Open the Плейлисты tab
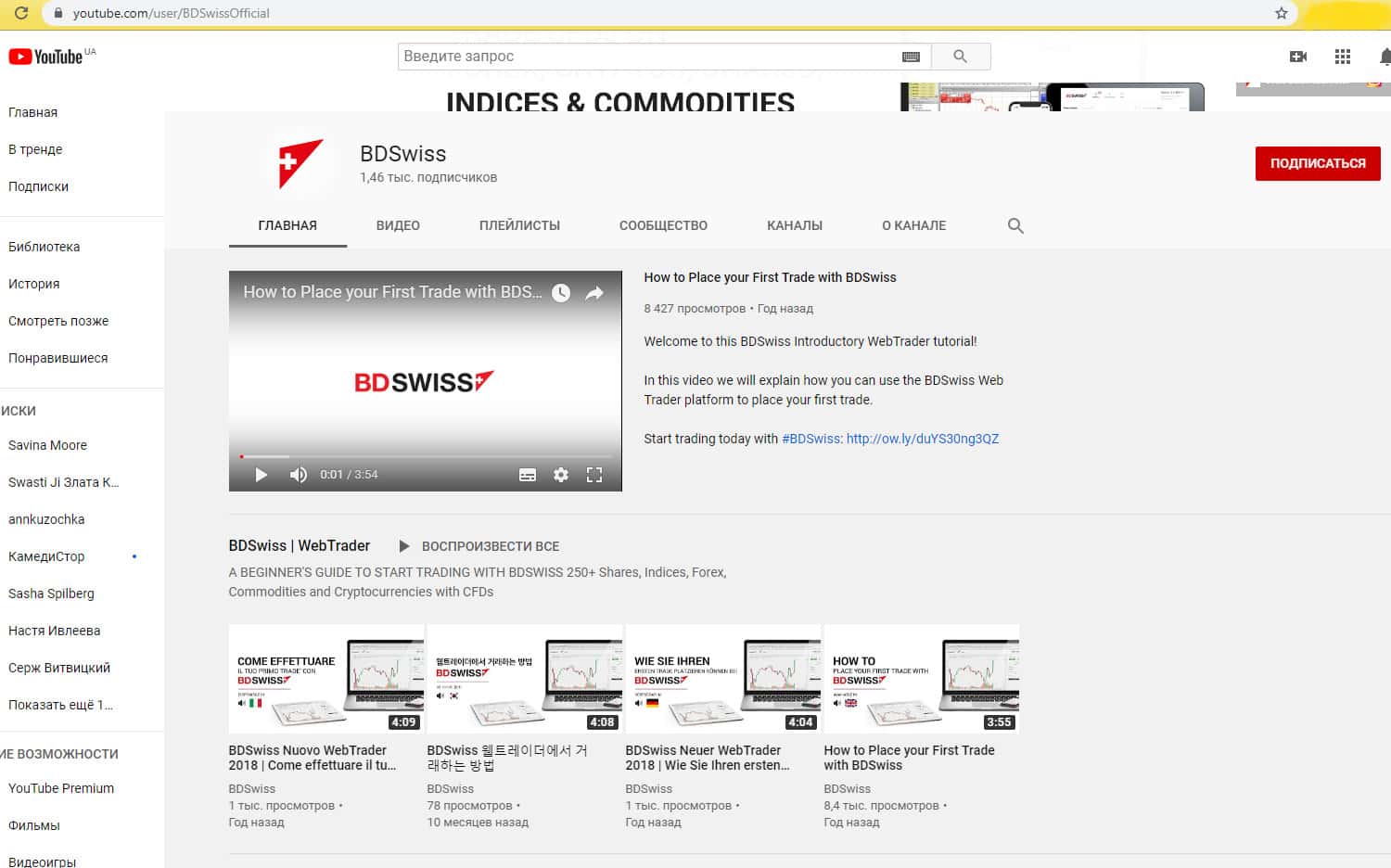The width and height of the screenshot is (1391, 868). pos(519,225)
